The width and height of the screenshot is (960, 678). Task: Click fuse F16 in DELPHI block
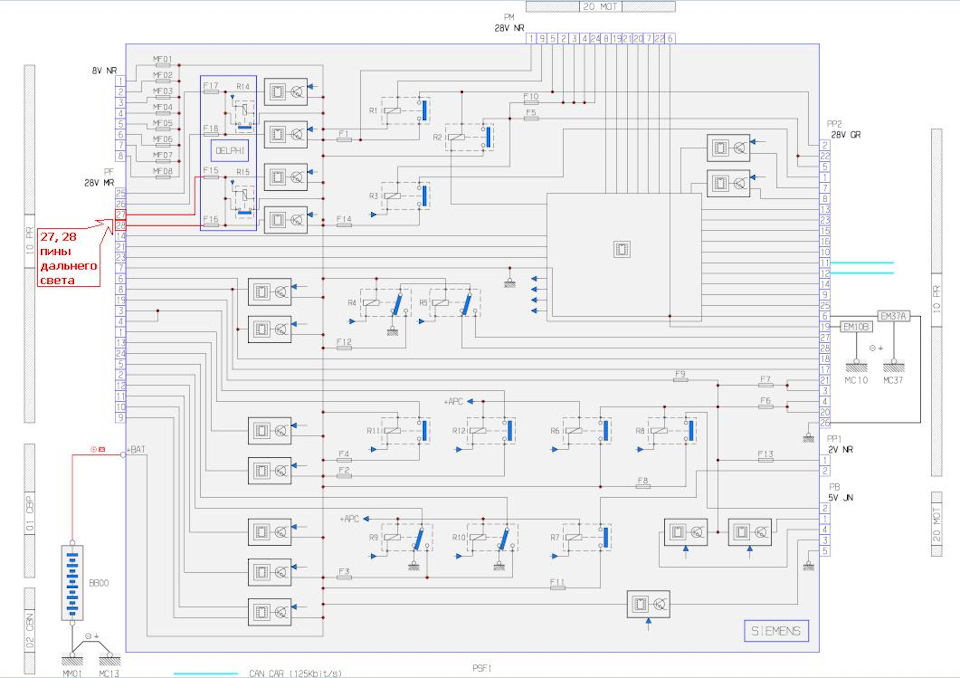(211, 225)
